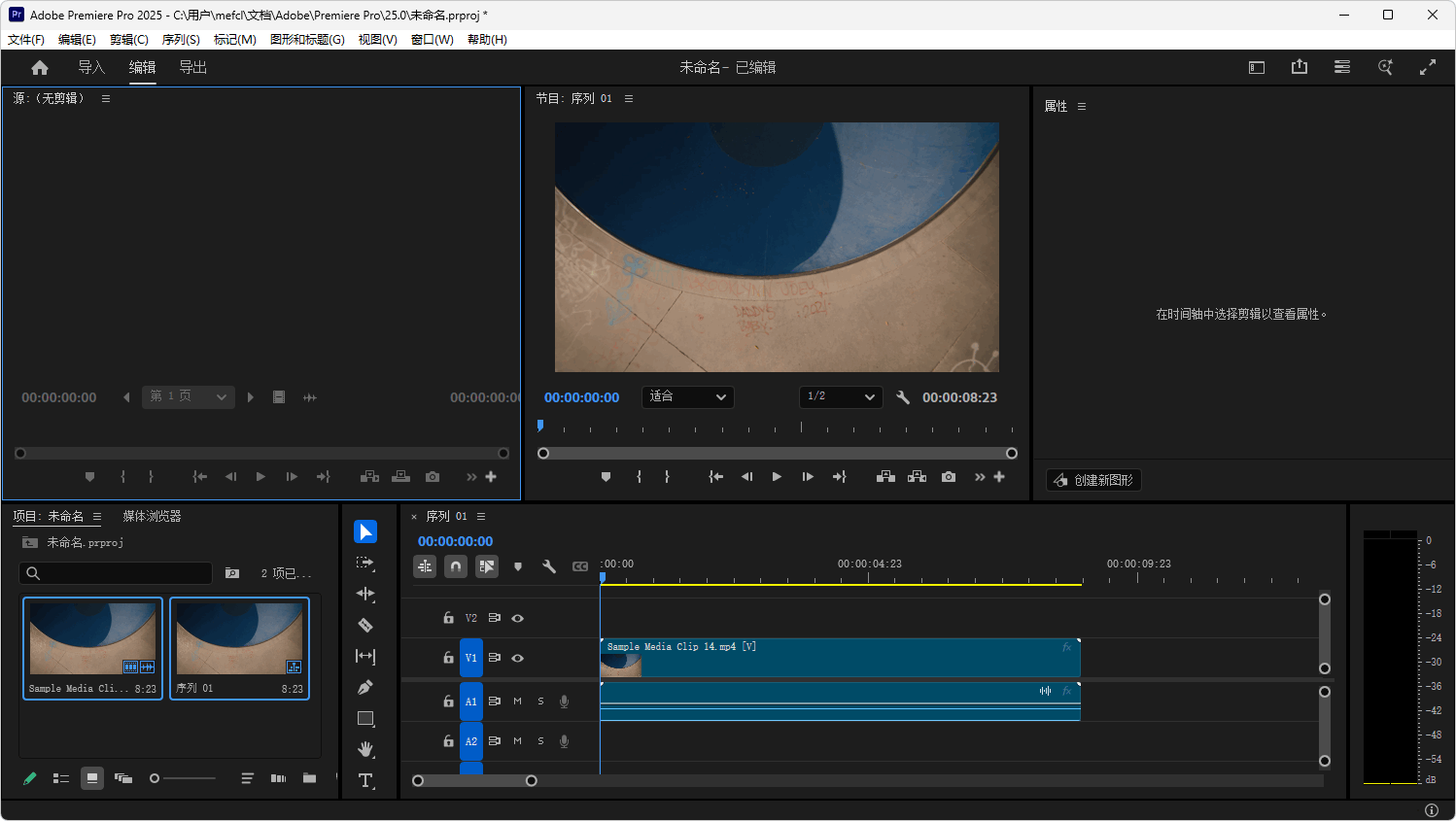The height and width of the screenshot is (821, 1456).
Task: Open the 1/2 playback resolution dropdown
Action: (841, 396)
